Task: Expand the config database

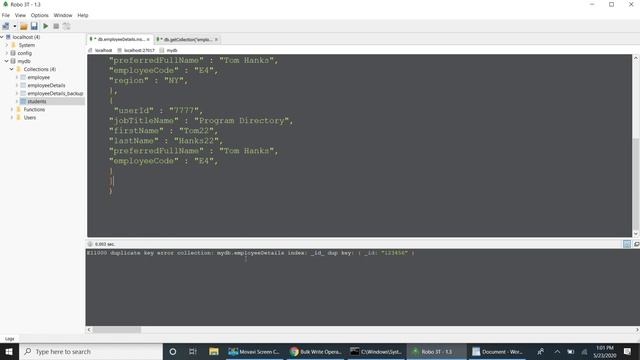Action: 7,53
